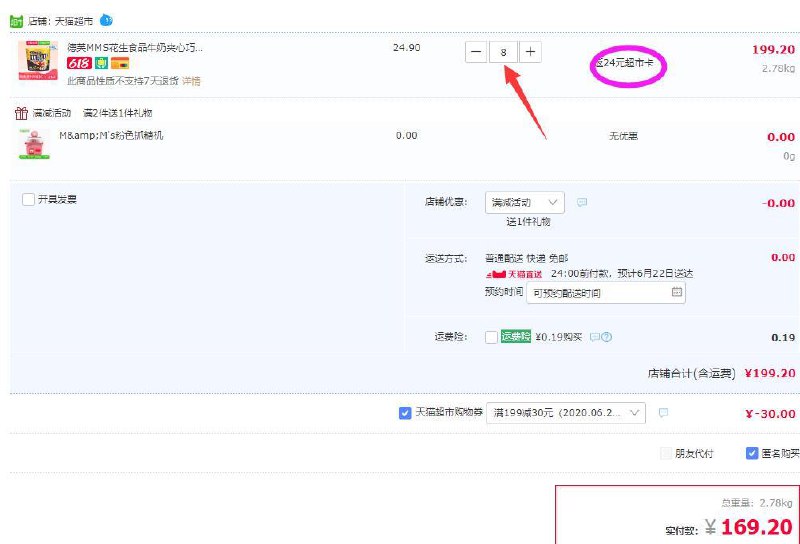Image resolution: width=800 pixels, height=544 pixels.
Task: Click the 预约时间 delivery time input field
Action: click(606, 293)
